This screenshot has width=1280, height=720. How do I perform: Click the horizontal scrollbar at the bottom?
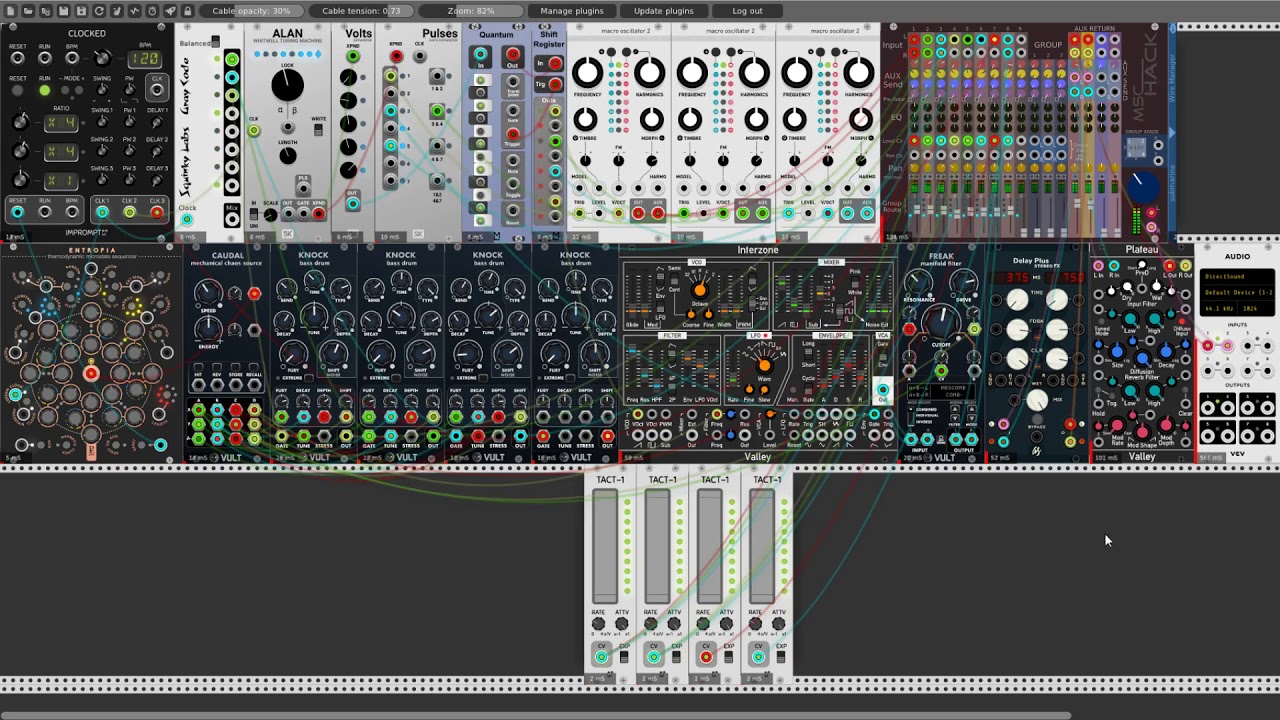tap(536, 715)
